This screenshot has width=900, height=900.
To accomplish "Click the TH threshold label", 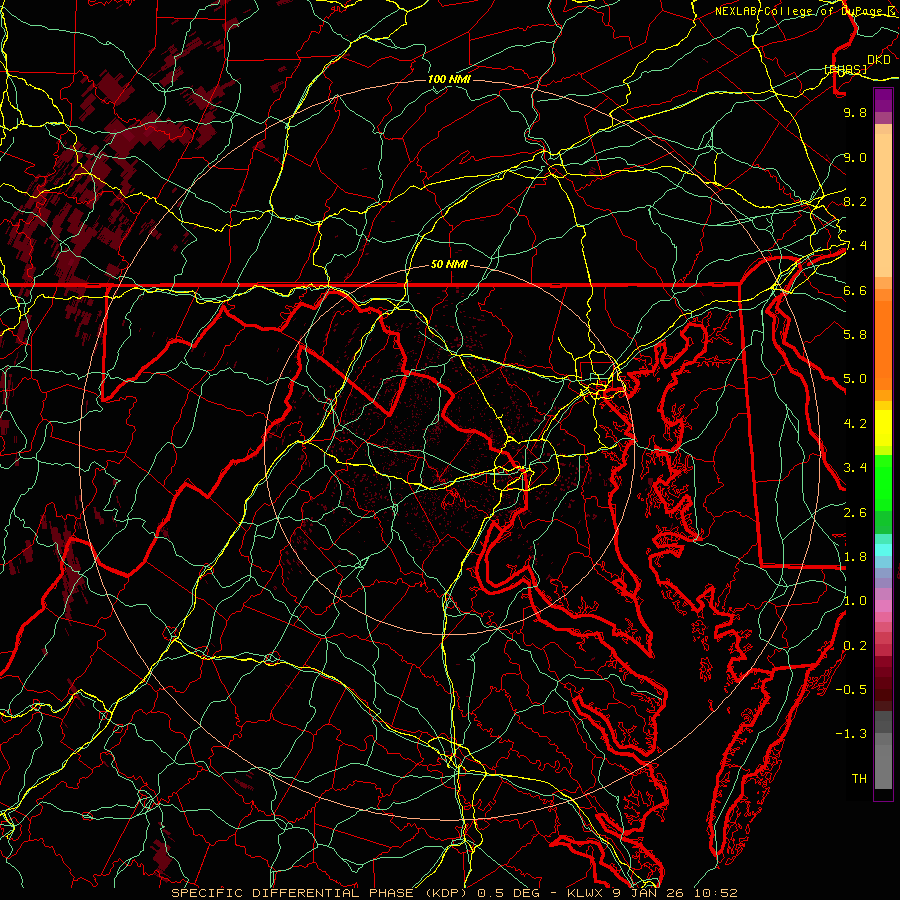I will click(859, 779).
